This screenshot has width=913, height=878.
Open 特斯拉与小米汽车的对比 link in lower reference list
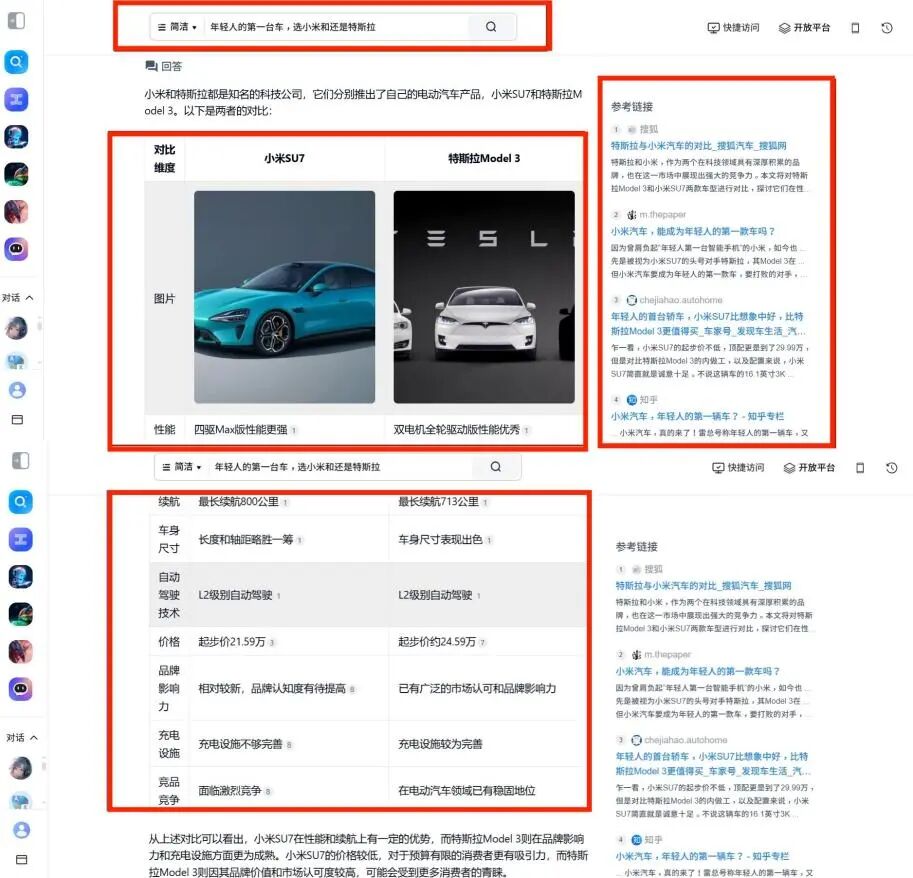(703, 586)
